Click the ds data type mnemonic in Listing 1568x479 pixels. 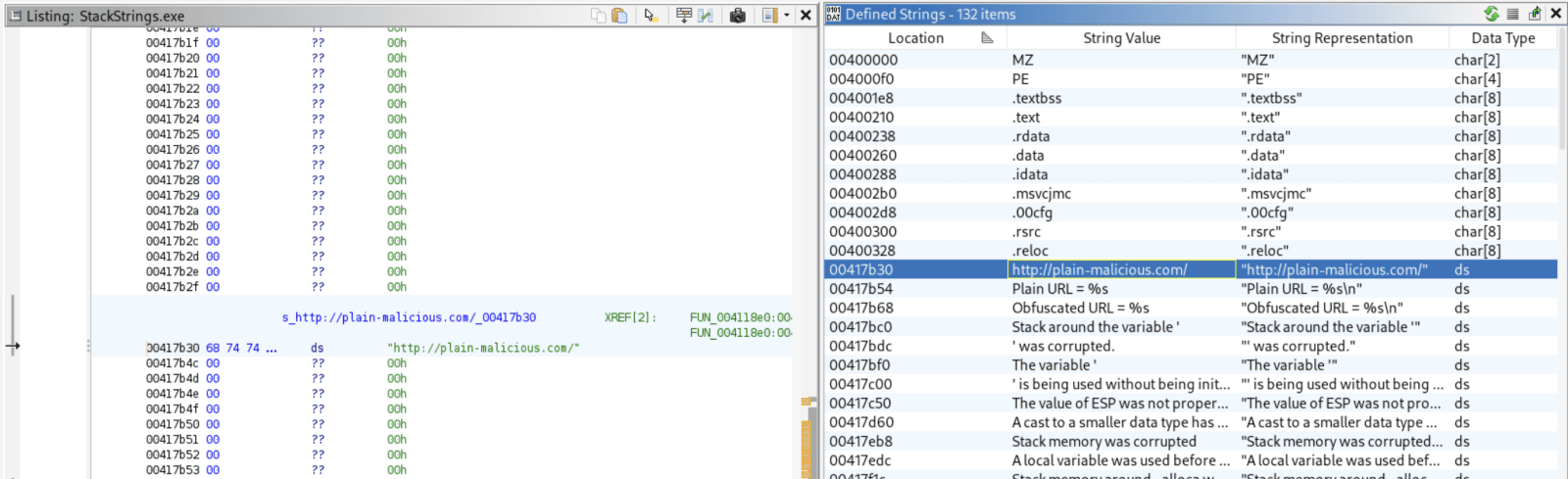317,348
